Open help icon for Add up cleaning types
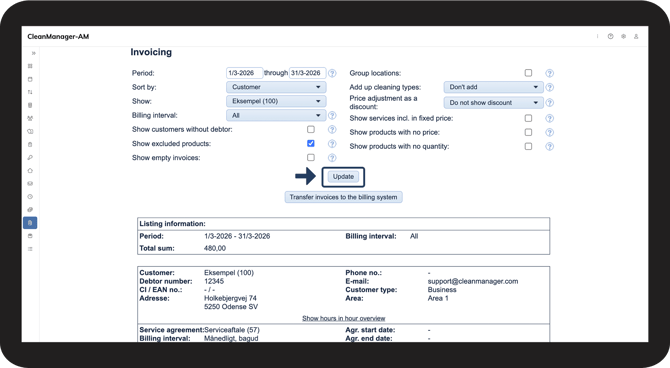 550,87
